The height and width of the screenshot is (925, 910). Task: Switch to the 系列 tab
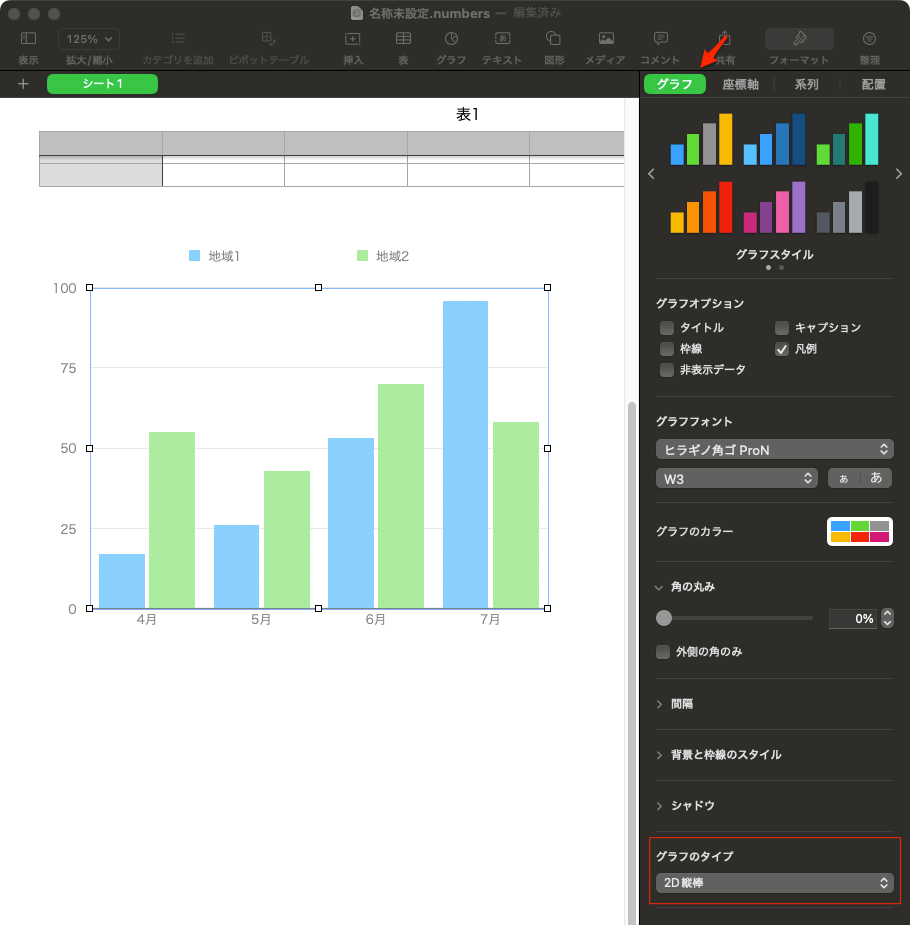coord(806,85)
